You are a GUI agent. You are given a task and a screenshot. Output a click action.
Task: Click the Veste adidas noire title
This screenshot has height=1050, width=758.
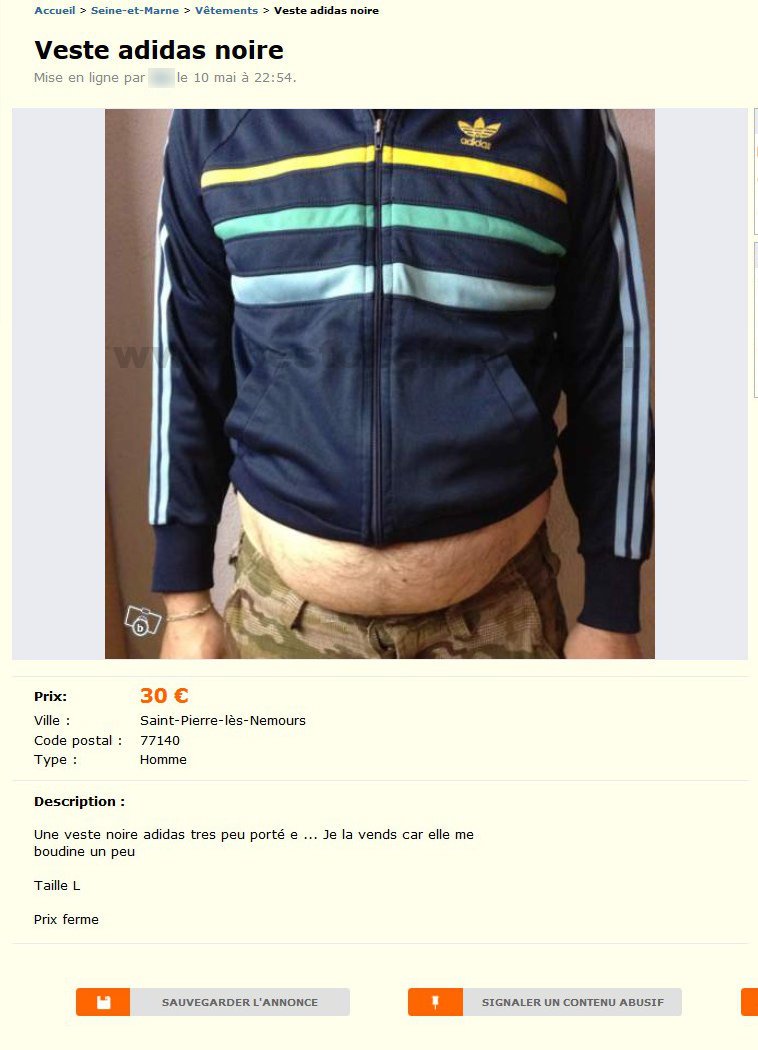click(x=159, y=50)
